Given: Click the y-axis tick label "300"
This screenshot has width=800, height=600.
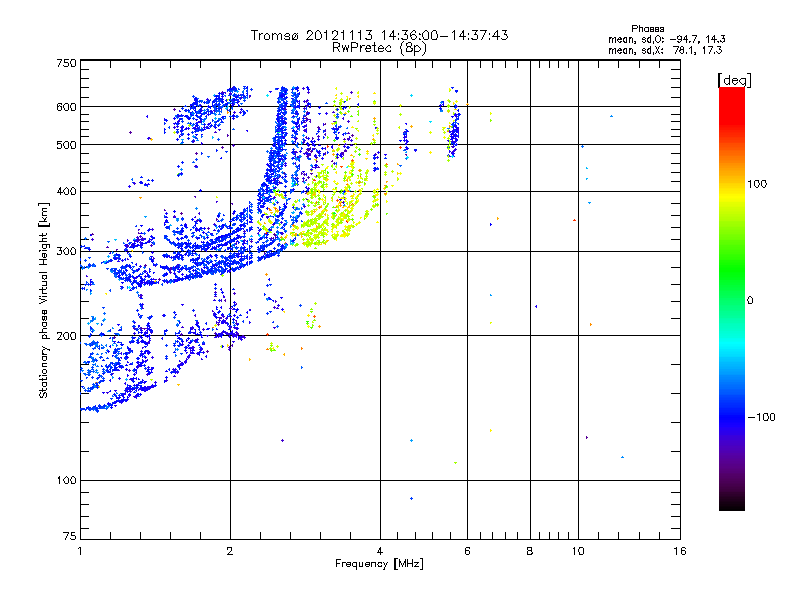Looking at the screenshot, I should pos(66,252).
